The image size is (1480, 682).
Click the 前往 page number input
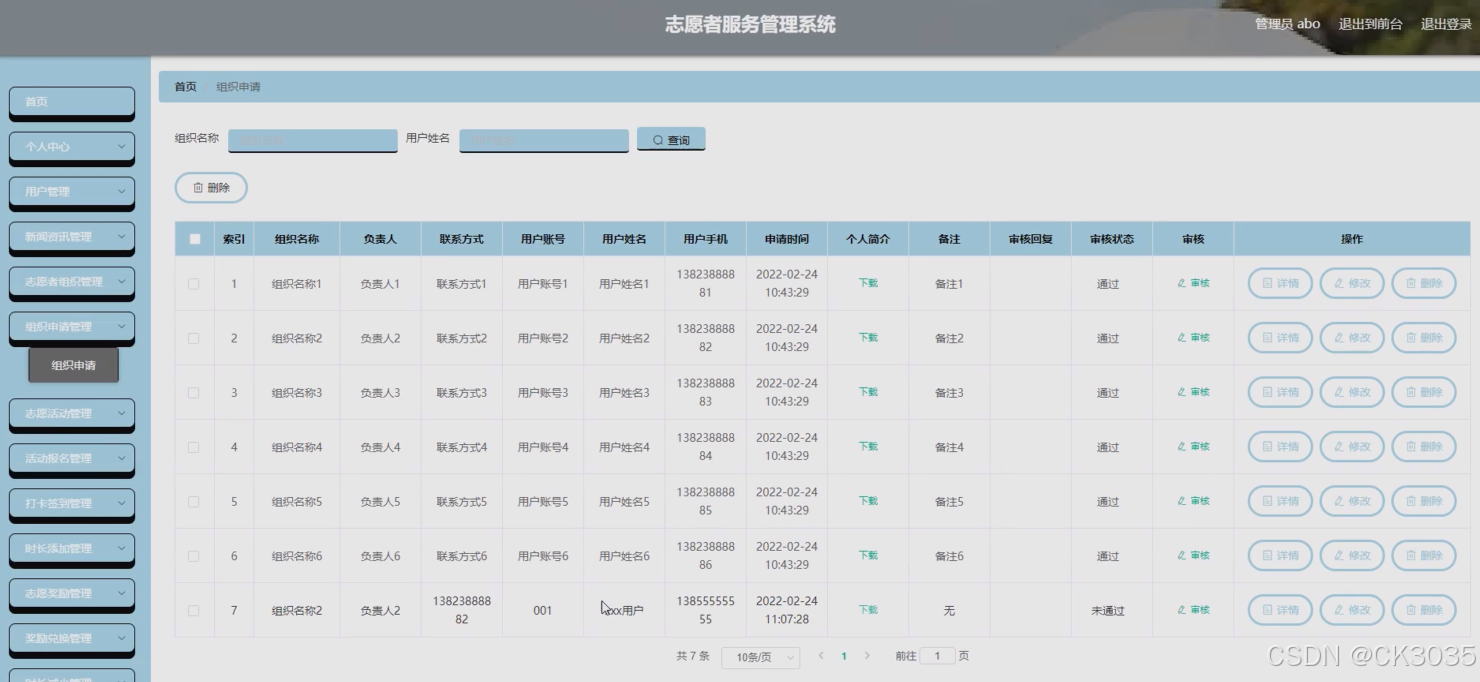pyautogui.click(x=937, y=656)
